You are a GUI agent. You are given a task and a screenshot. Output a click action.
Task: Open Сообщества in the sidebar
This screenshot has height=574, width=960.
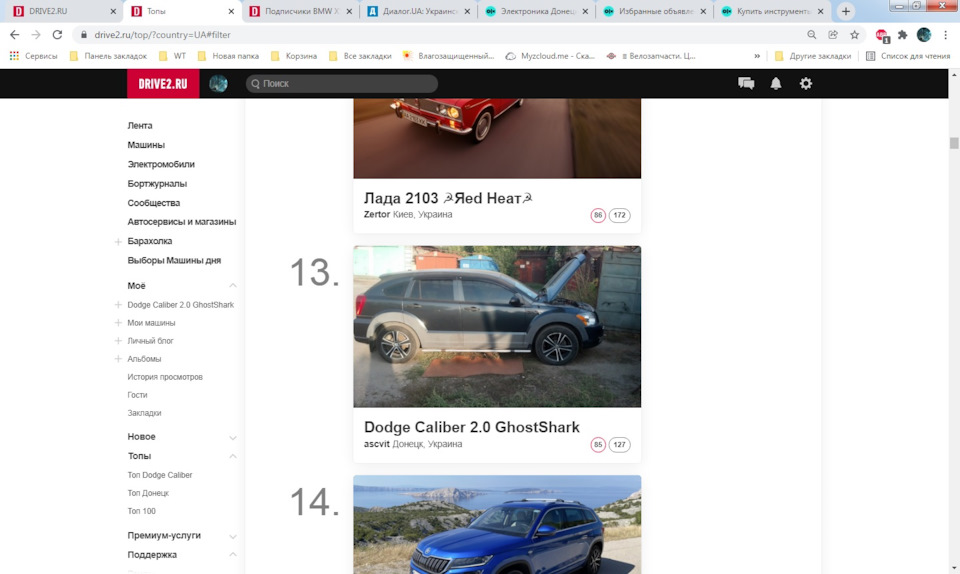point(154,203)
